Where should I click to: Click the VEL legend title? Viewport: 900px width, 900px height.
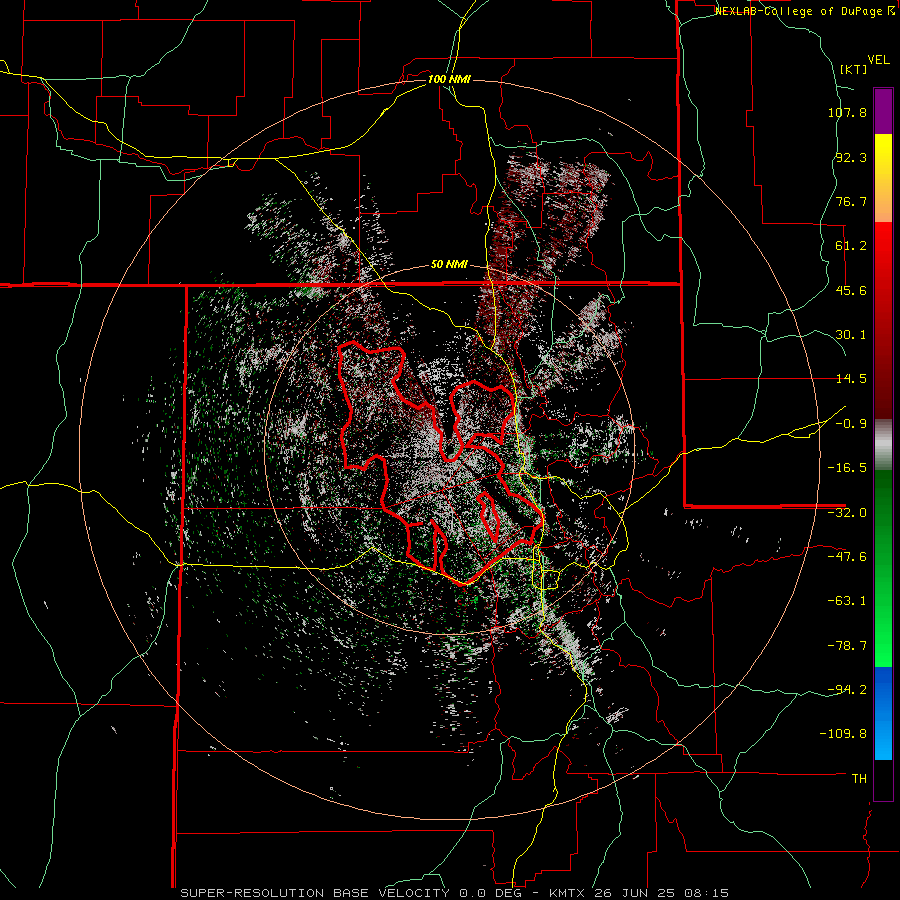coord(879,60)
